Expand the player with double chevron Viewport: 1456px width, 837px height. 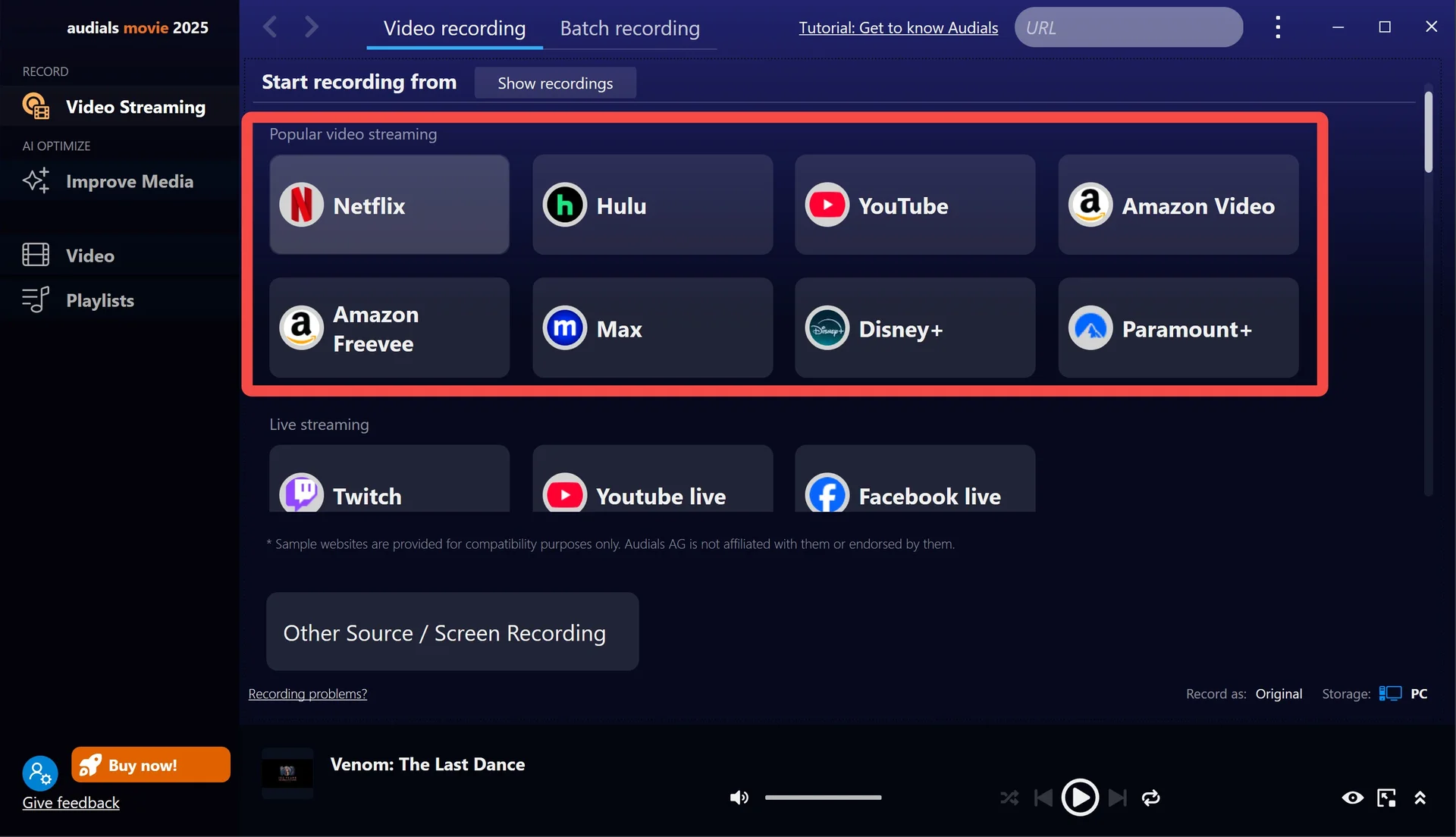pyautogui.click(x=1420, y=798)
